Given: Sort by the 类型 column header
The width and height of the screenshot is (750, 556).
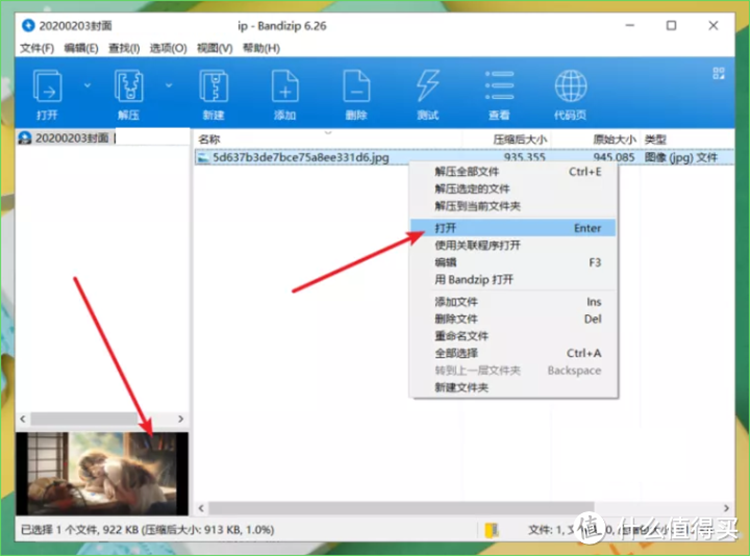Looking at the screenshot, I should 655,139.
